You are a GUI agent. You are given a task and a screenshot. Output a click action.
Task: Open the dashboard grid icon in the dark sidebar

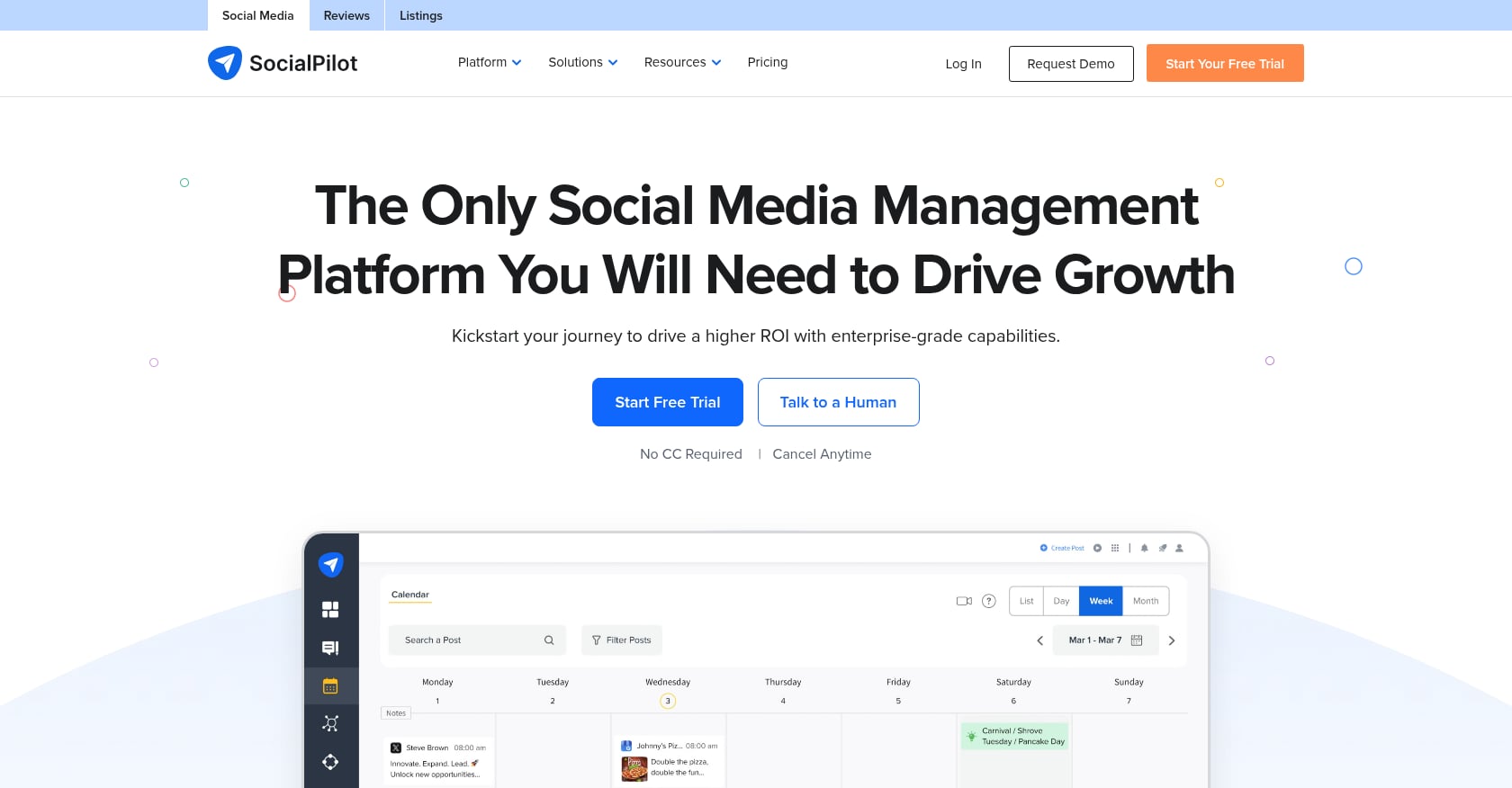330,610
